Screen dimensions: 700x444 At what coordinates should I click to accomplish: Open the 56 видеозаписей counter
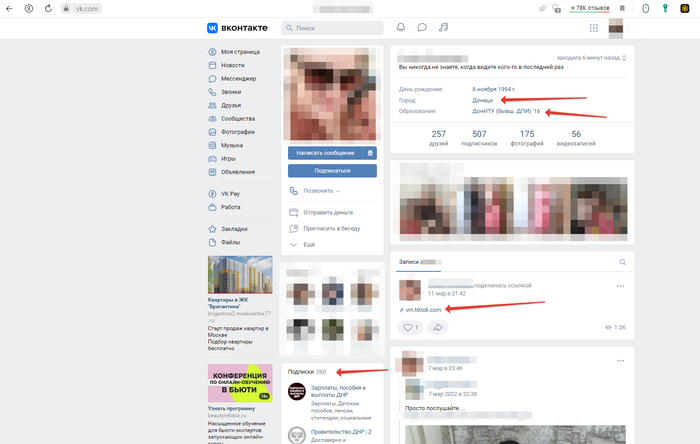click(x=576, y=137)
